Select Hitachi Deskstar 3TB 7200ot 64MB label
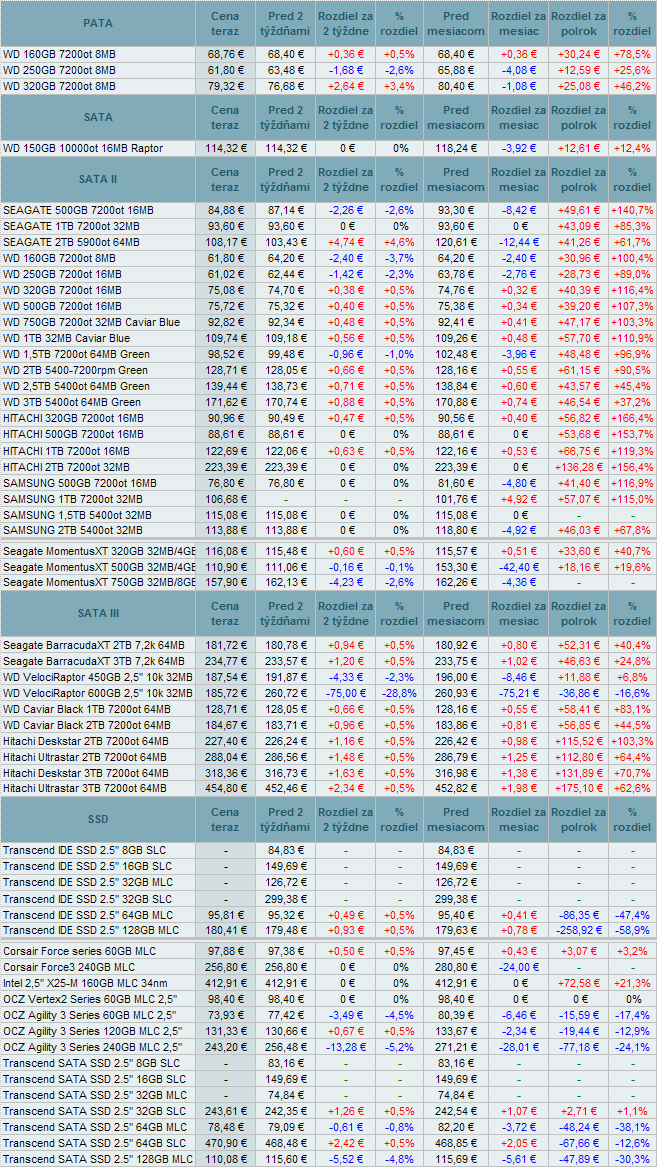Image resolution: width=657 pixels, height=1167 pixels. (x=86, y=773)
